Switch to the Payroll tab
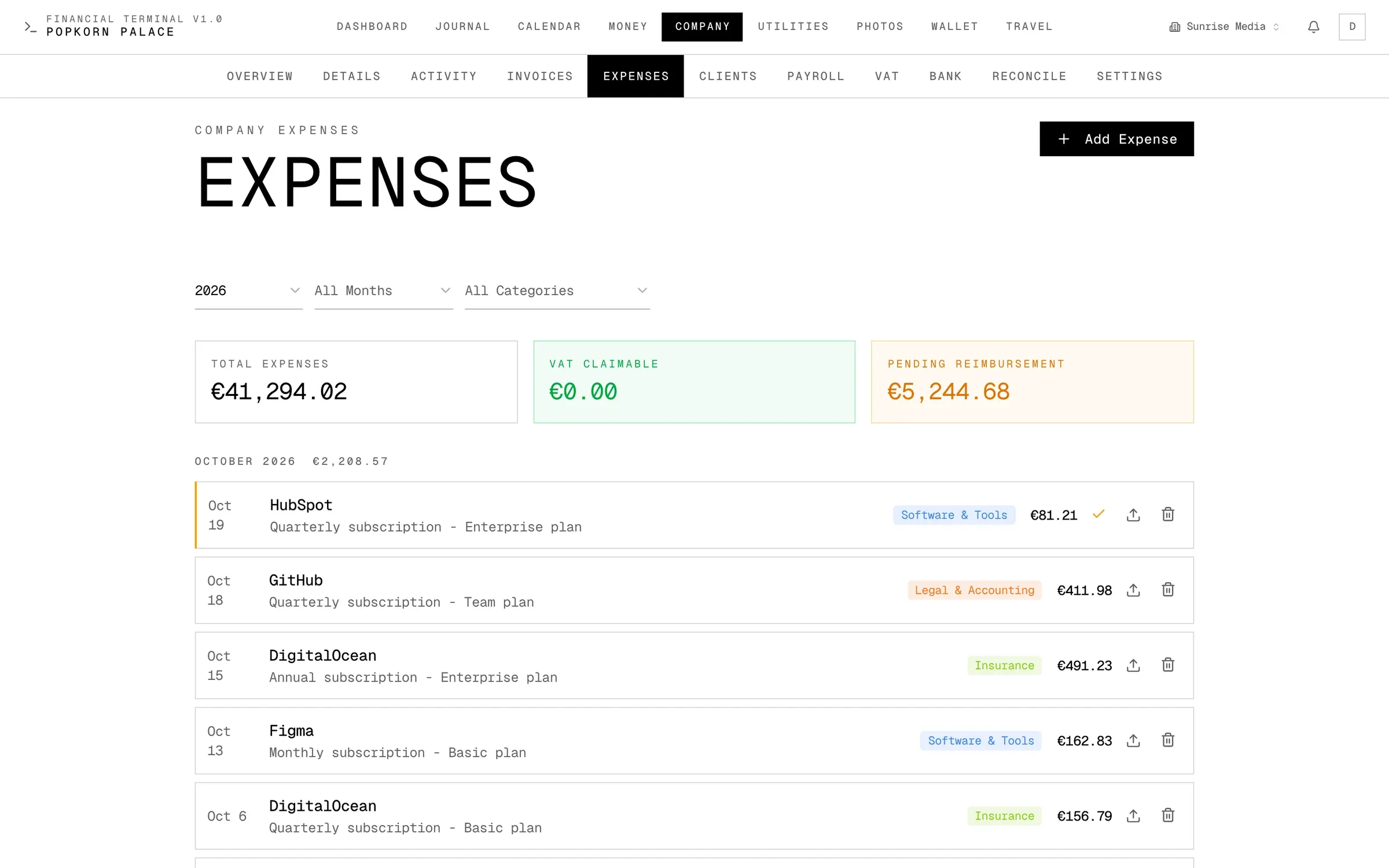 815,76
